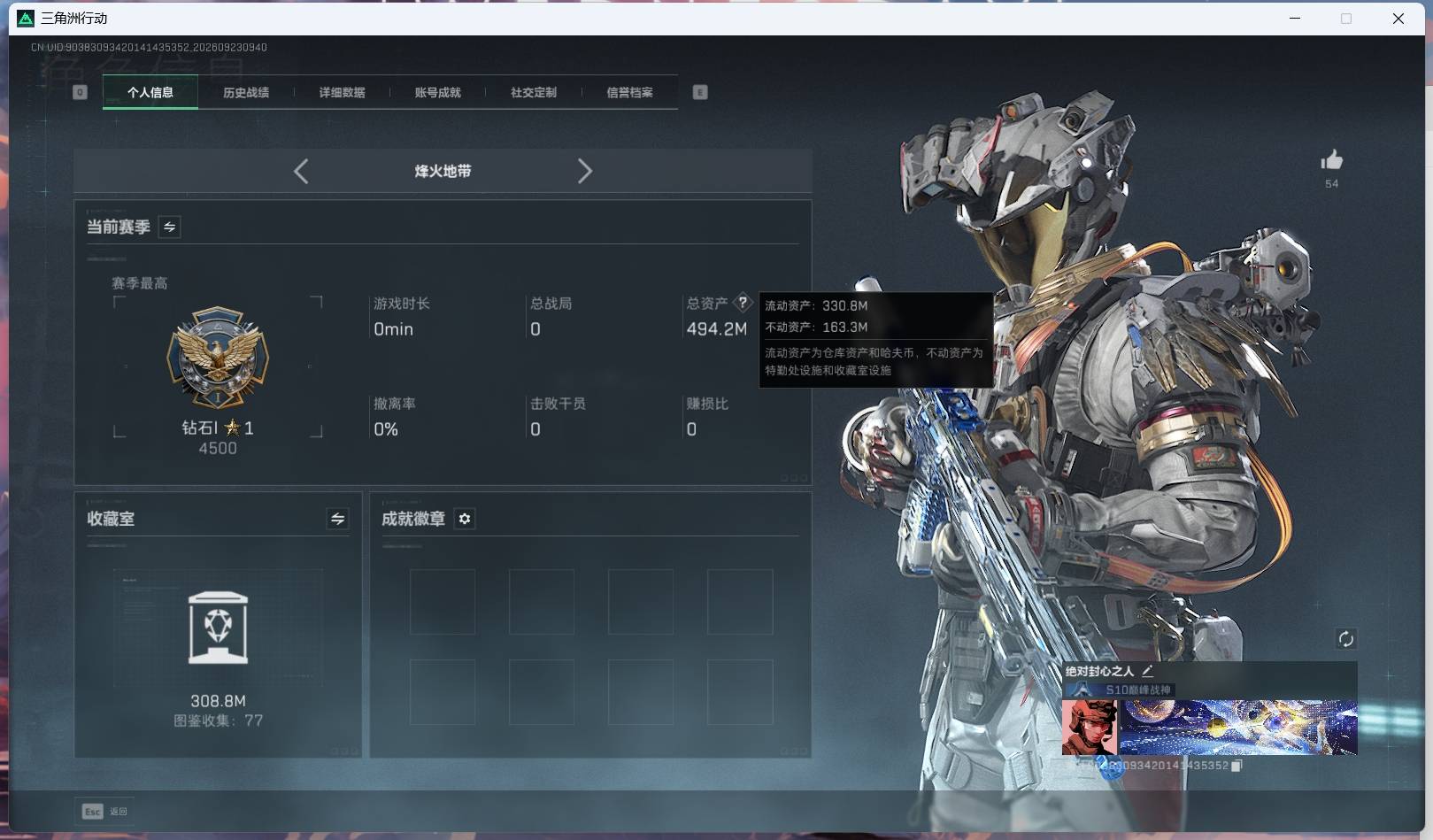Click the rank score 4500
The width and height of the screenshot is (1433, 840).
[x=218, y=449]
